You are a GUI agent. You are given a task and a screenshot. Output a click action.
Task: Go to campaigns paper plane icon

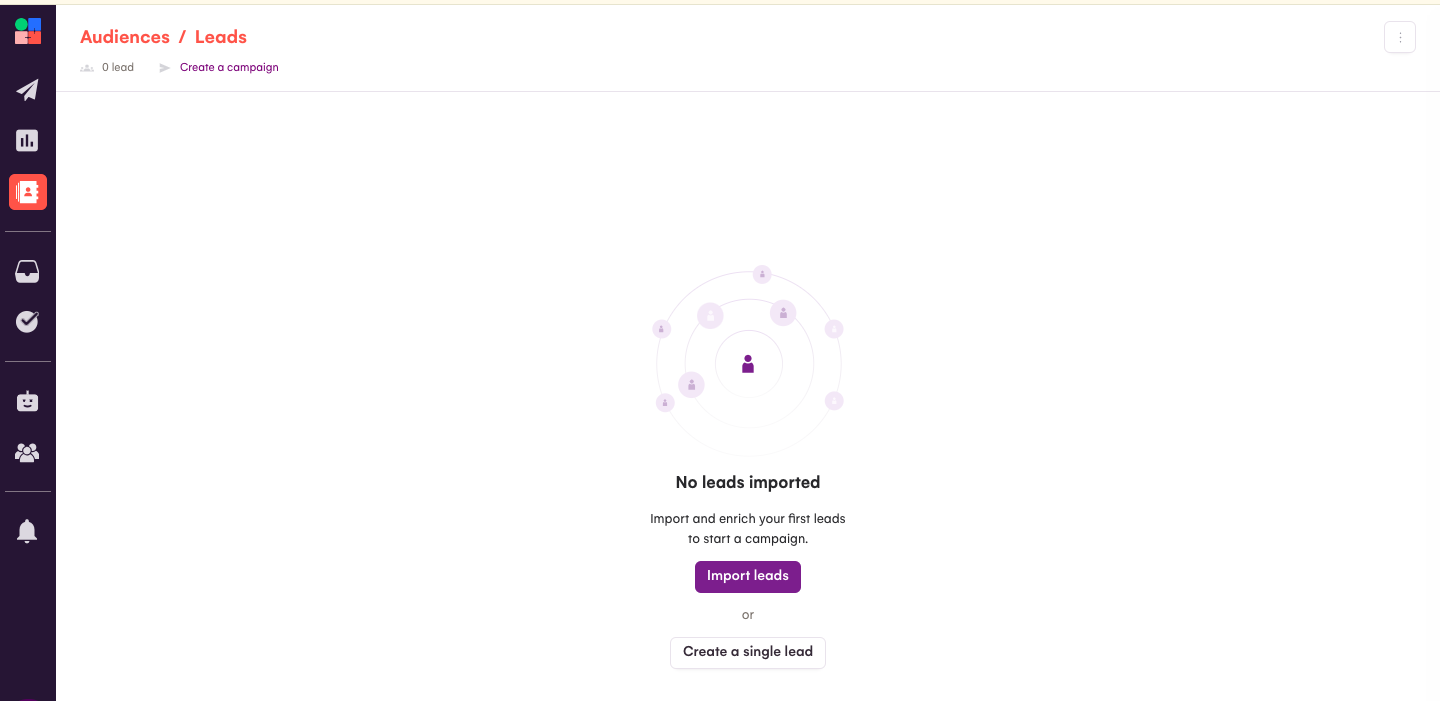(x=28, y=90)
